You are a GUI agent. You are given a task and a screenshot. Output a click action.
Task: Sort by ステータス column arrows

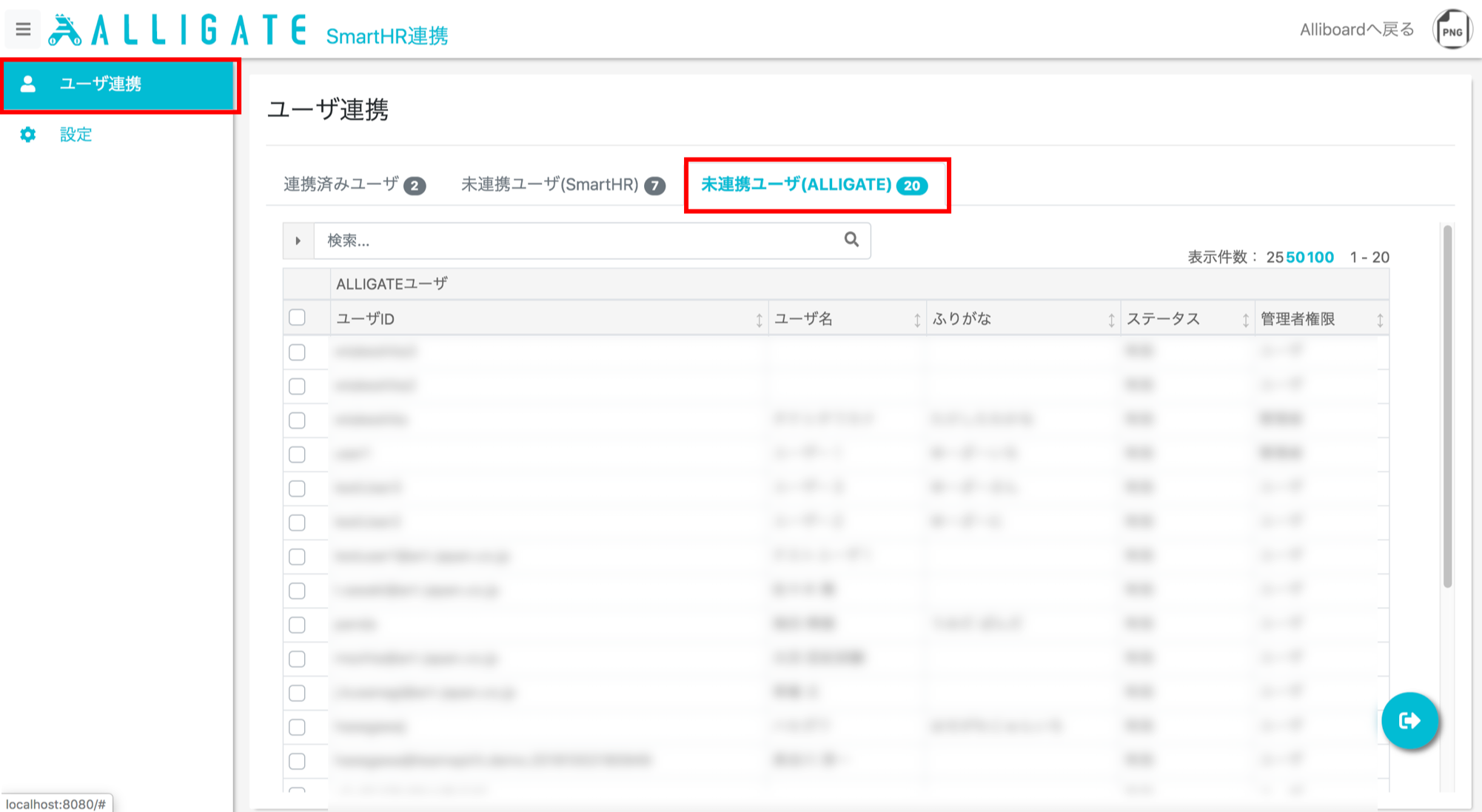coord(1246,320)
